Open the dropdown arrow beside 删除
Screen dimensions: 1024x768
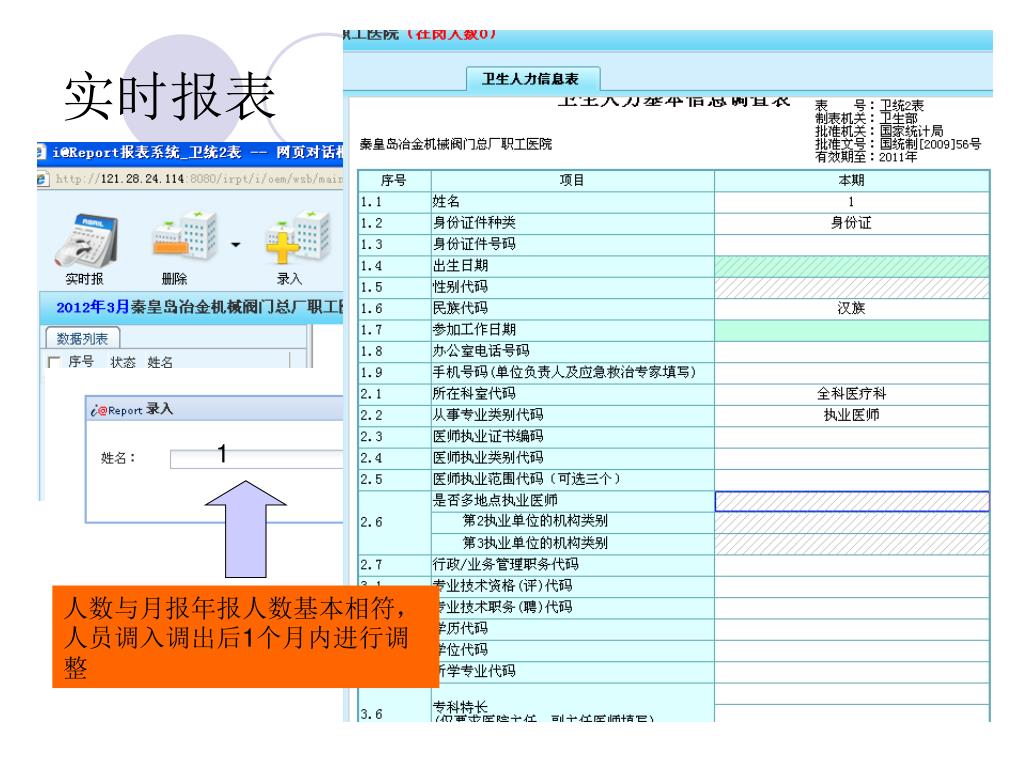click(x=236, y=245)
